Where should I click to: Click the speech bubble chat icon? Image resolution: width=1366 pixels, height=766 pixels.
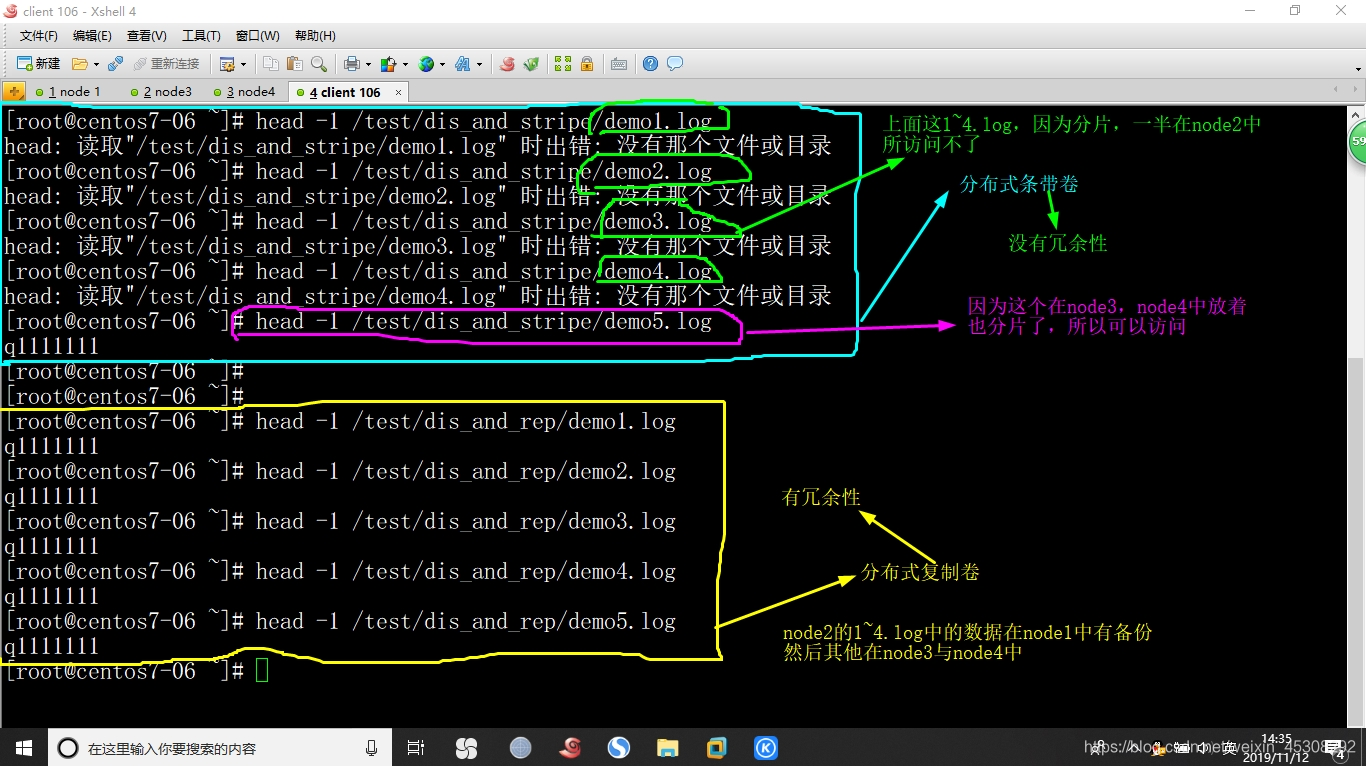[675, 63]
